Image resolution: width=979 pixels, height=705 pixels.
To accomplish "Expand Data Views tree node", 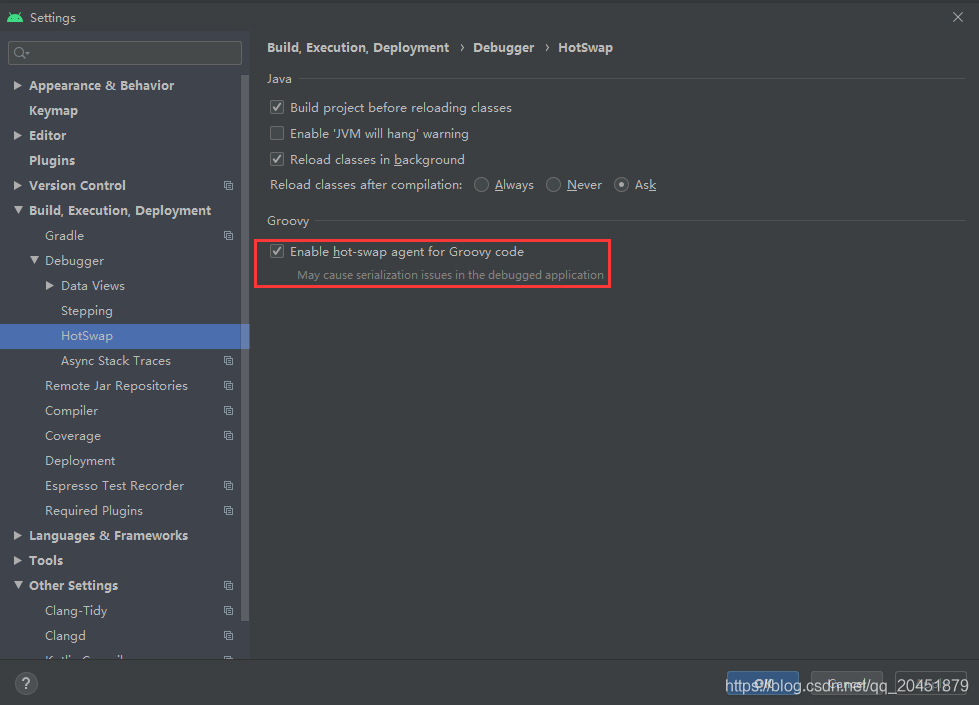I will [50, 285].
